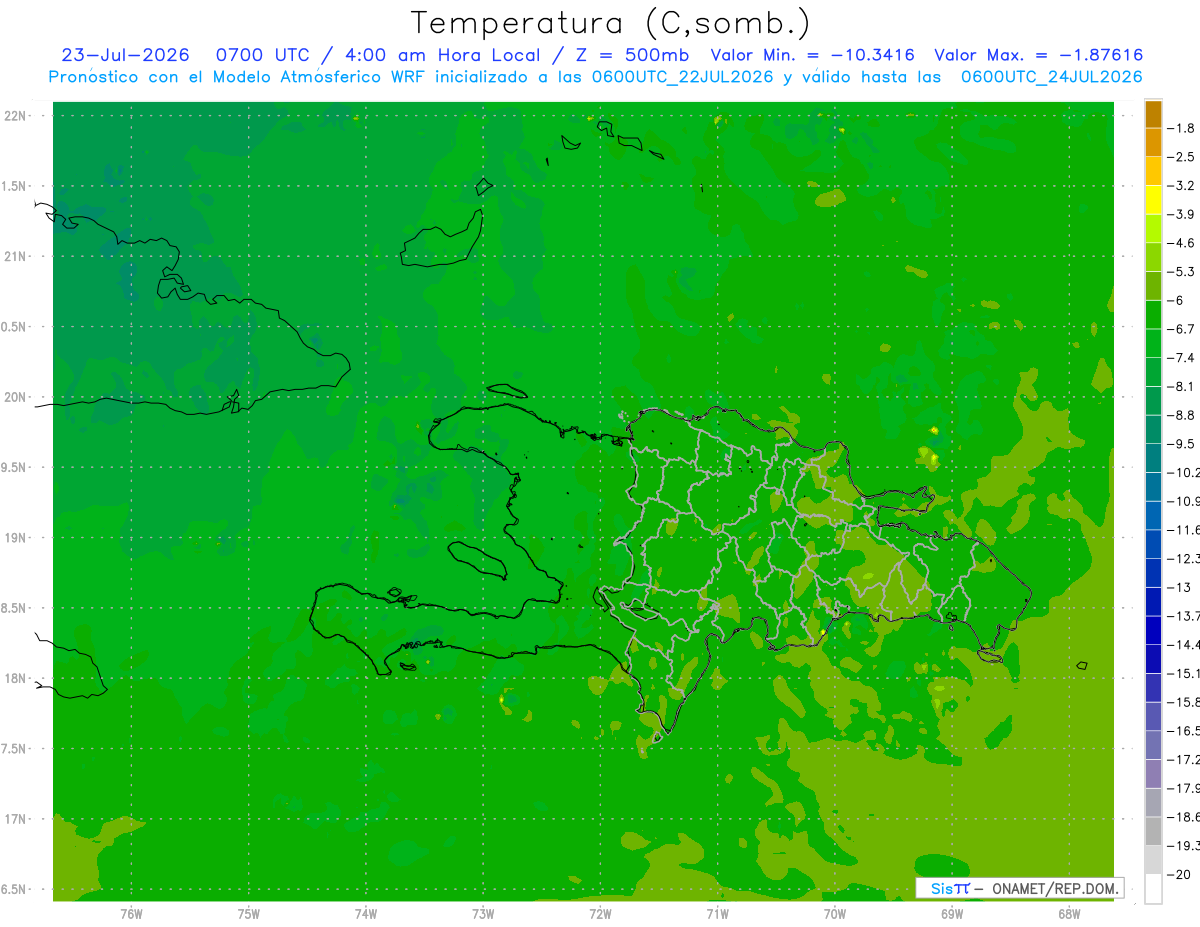Click the colorbar label '-17.9'
The image size is (1200, 927).
point(1184,788)
